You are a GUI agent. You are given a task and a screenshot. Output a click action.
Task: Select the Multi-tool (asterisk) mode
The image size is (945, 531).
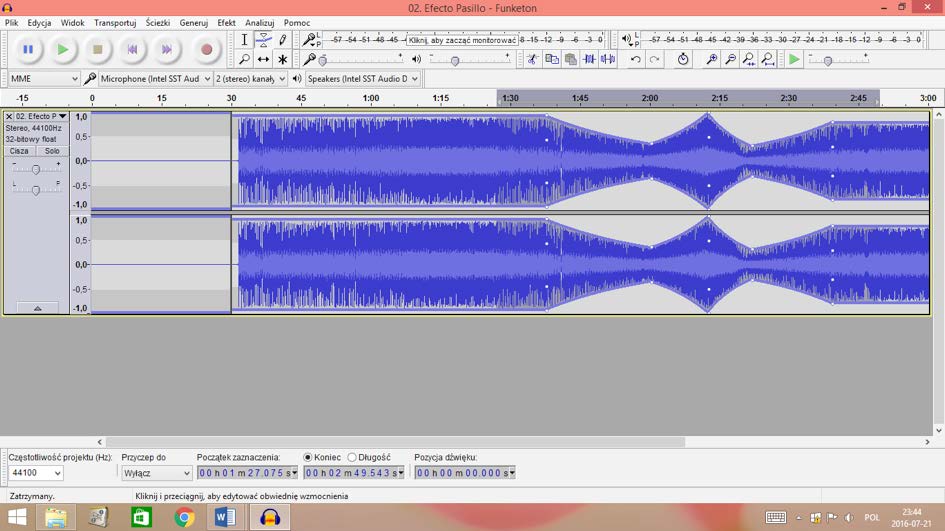pyautogui.click(x=283, y=59)
